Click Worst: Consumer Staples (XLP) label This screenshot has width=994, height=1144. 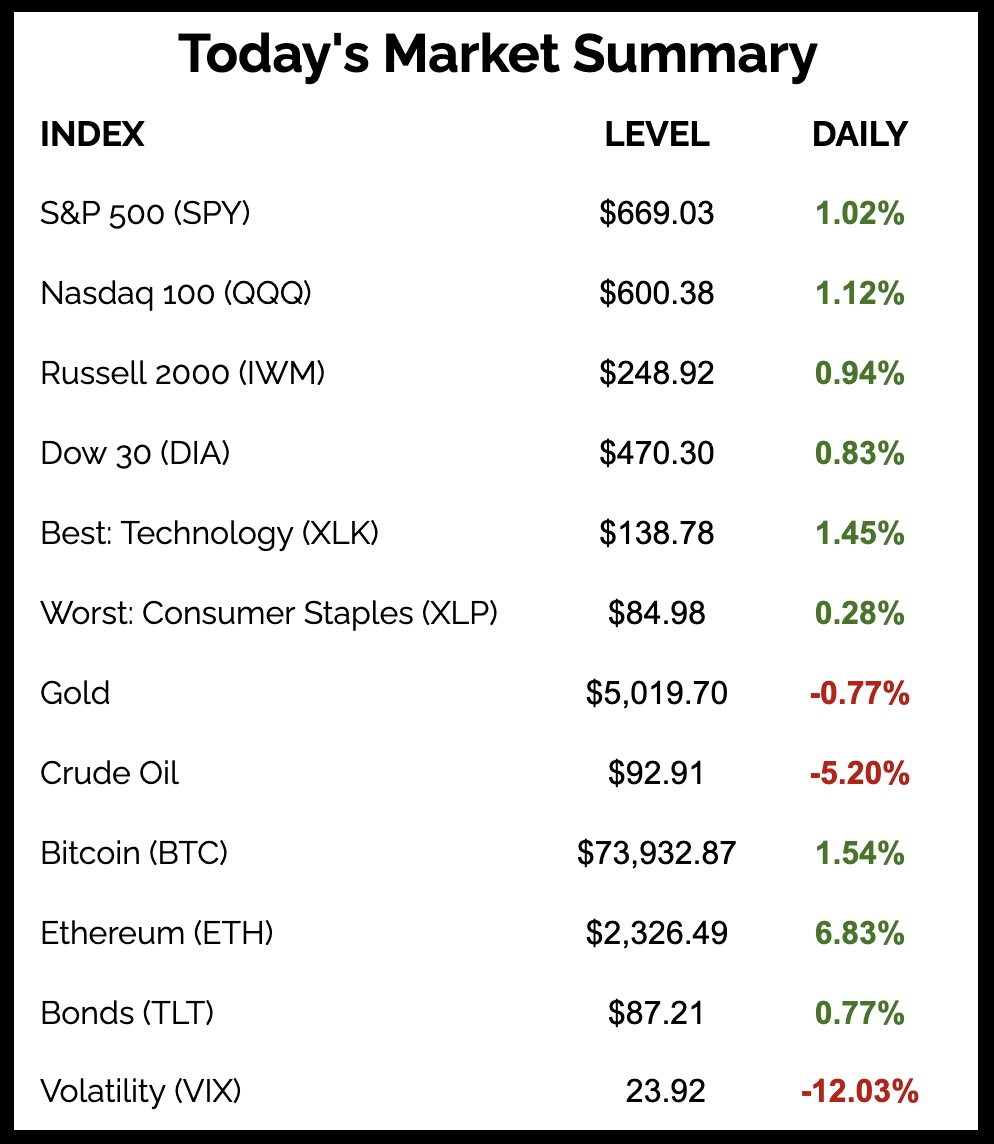[x=269, y=613]
